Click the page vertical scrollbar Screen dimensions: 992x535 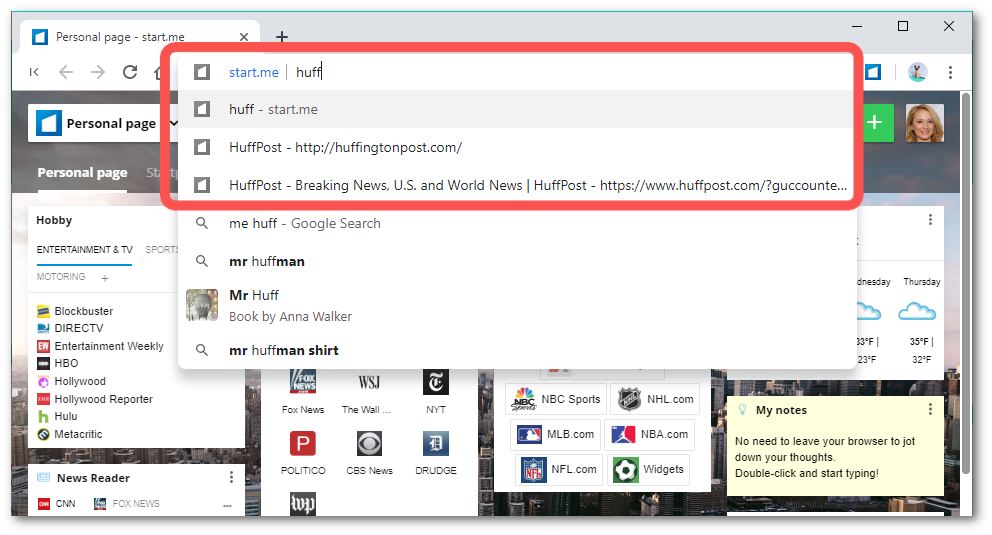tap(965, 283)
